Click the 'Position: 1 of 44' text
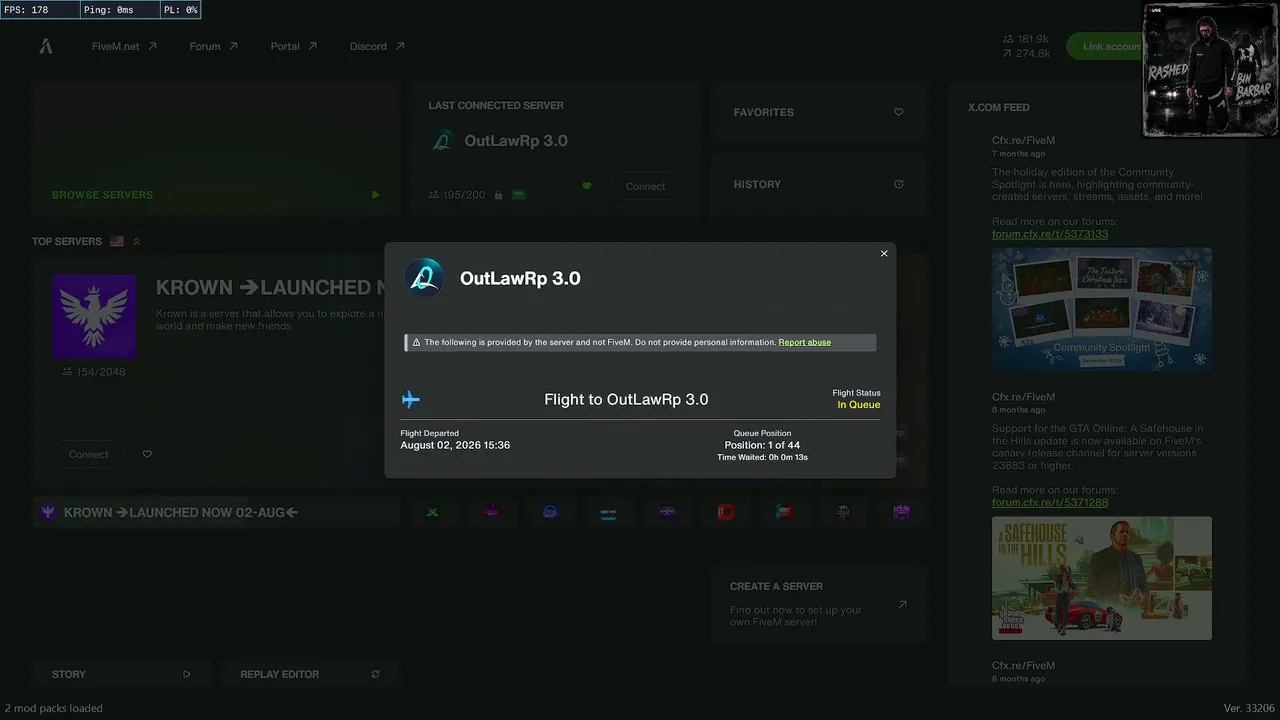This screenshot has height=720, width=1280. [762, 445]
